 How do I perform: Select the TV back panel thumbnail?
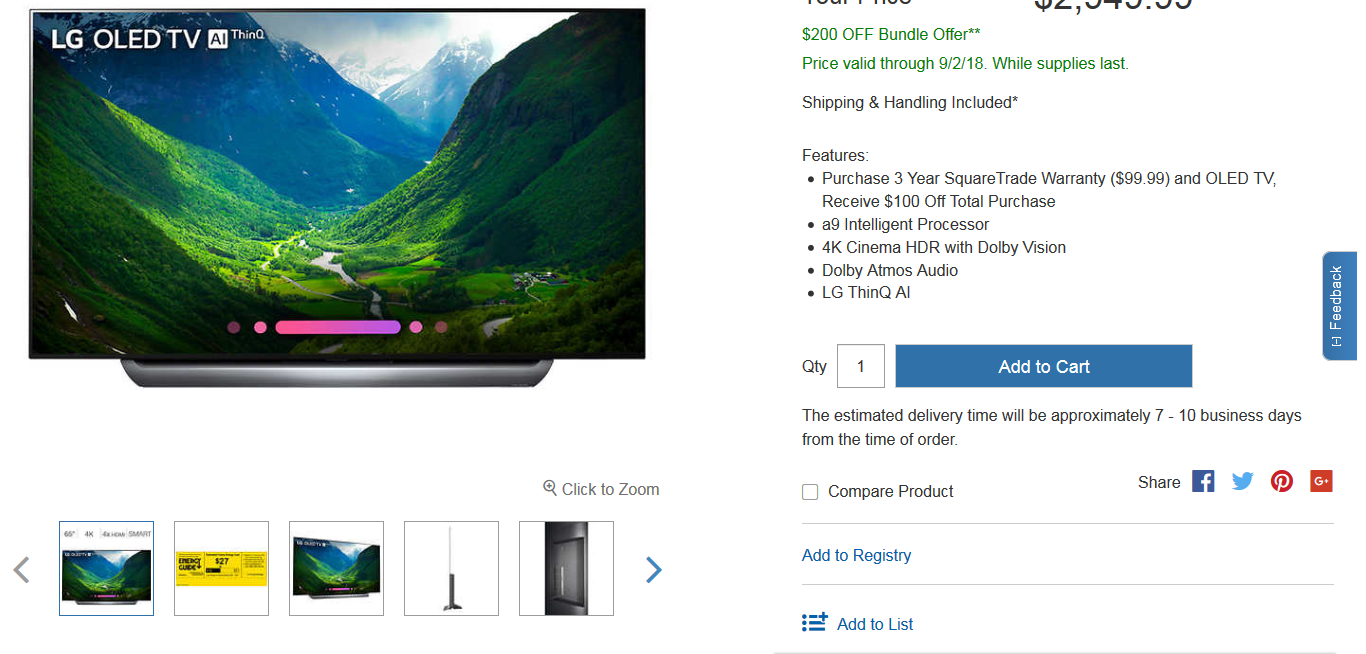(566, 568)
